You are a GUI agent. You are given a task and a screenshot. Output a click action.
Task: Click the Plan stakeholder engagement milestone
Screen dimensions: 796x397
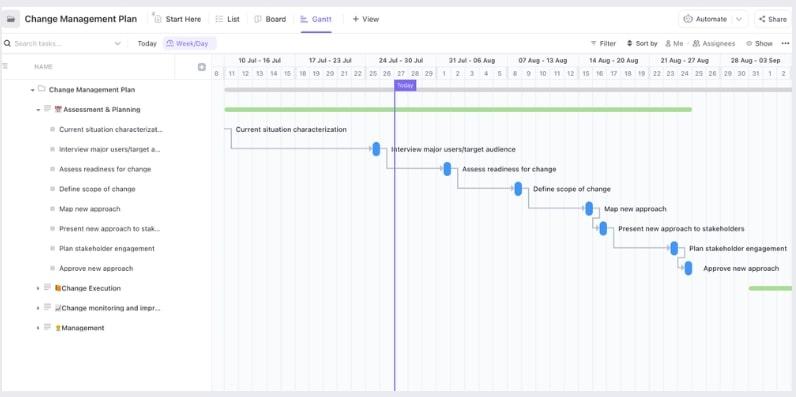674,248
